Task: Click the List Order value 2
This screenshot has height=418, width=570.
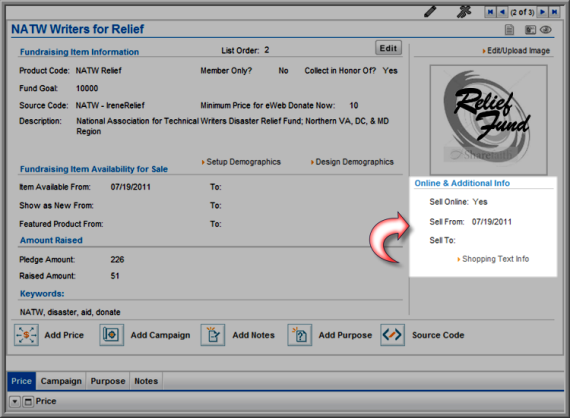Action: (266, 50)
